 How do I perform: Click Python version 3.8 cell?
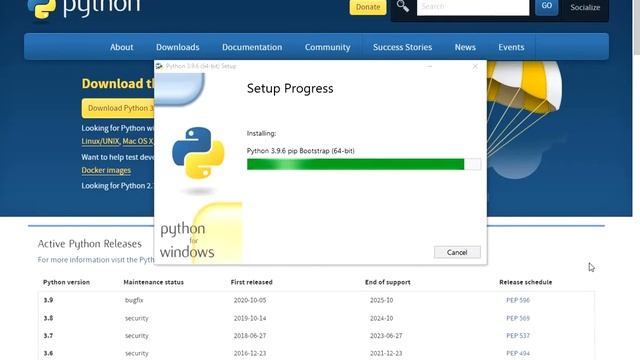tap(48, 318)
